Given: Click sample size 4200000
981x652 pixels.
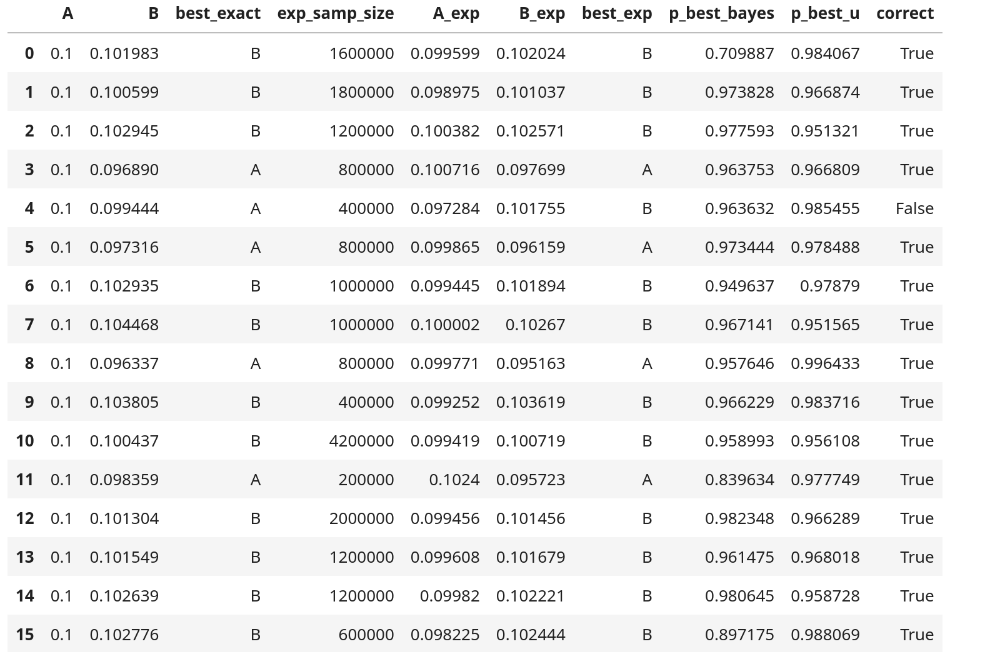Looking at the screenshot, I should coord(362,441).
